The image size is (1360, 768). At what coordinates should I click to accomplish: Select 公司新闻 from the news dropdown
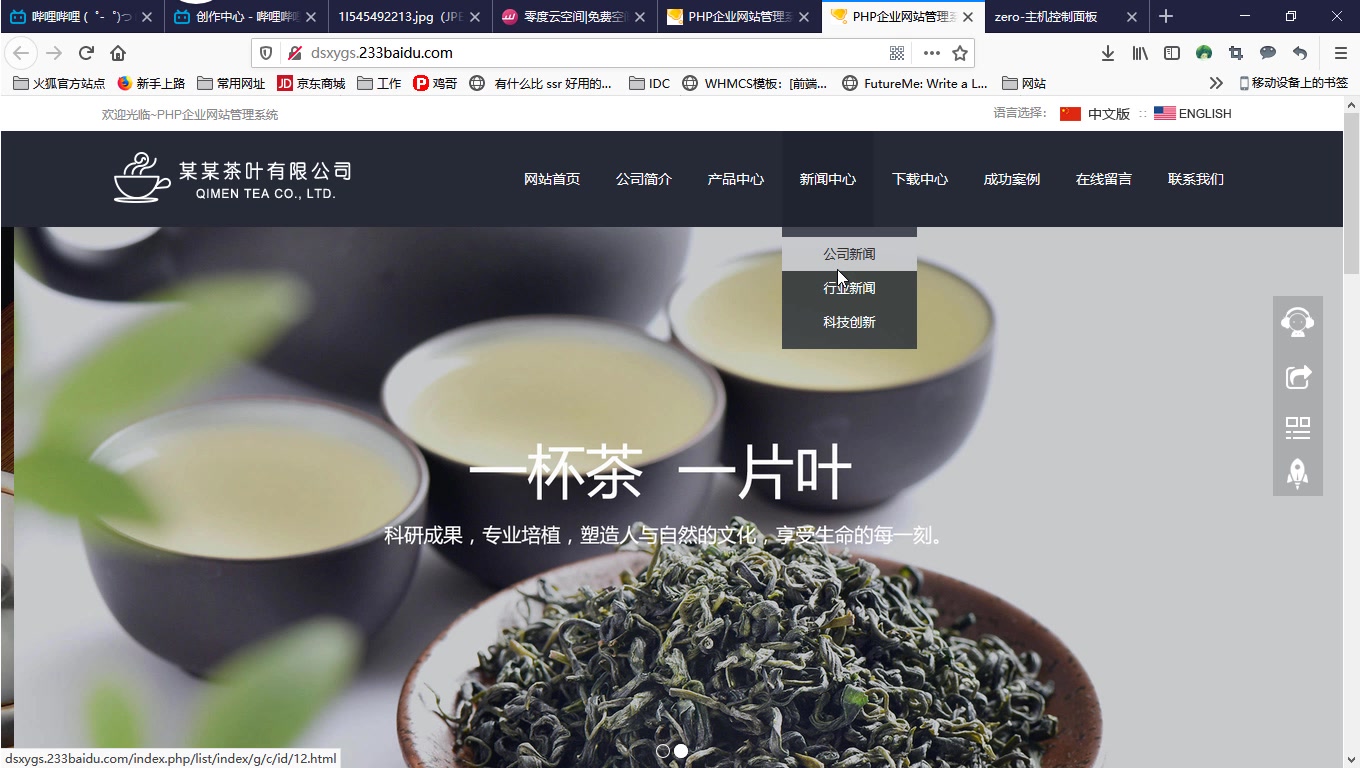point(849,253)
